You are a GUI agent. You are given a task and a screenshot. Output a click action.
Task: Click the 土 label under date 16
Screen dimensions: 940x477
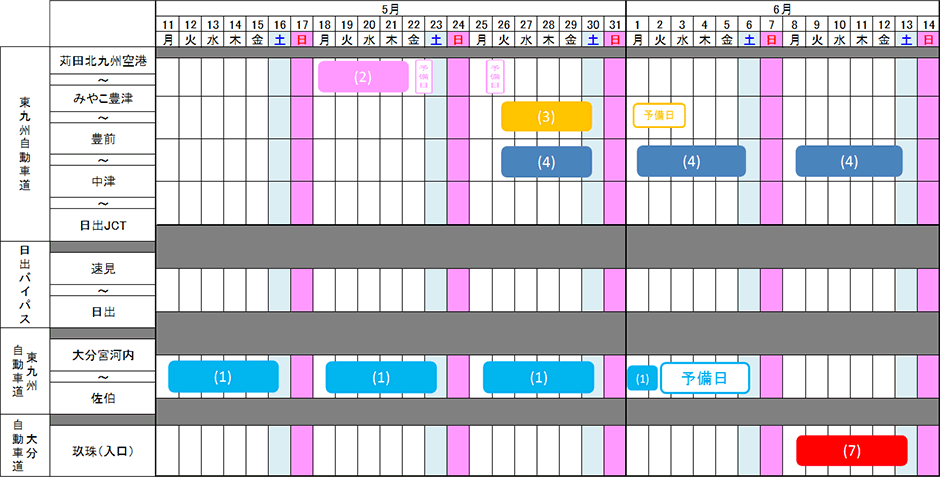point(280,40)
